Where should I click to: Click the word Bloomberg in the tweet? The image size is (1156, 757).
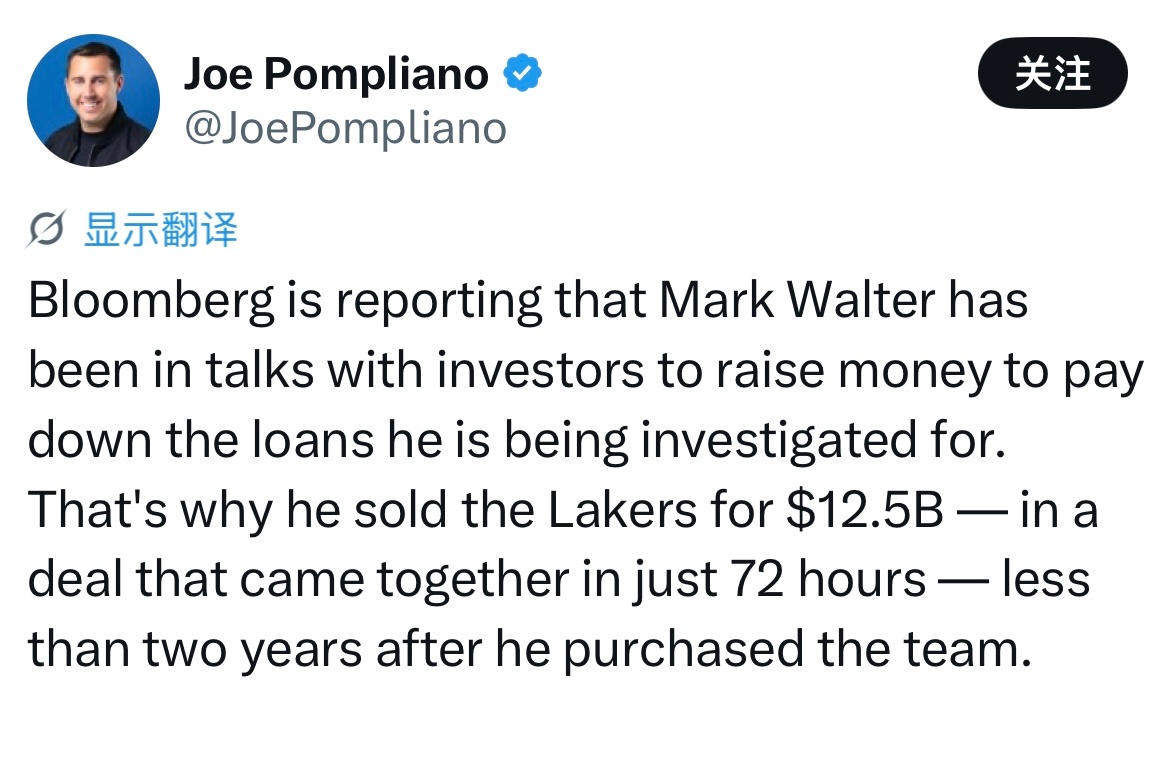[x=151, y=301]
